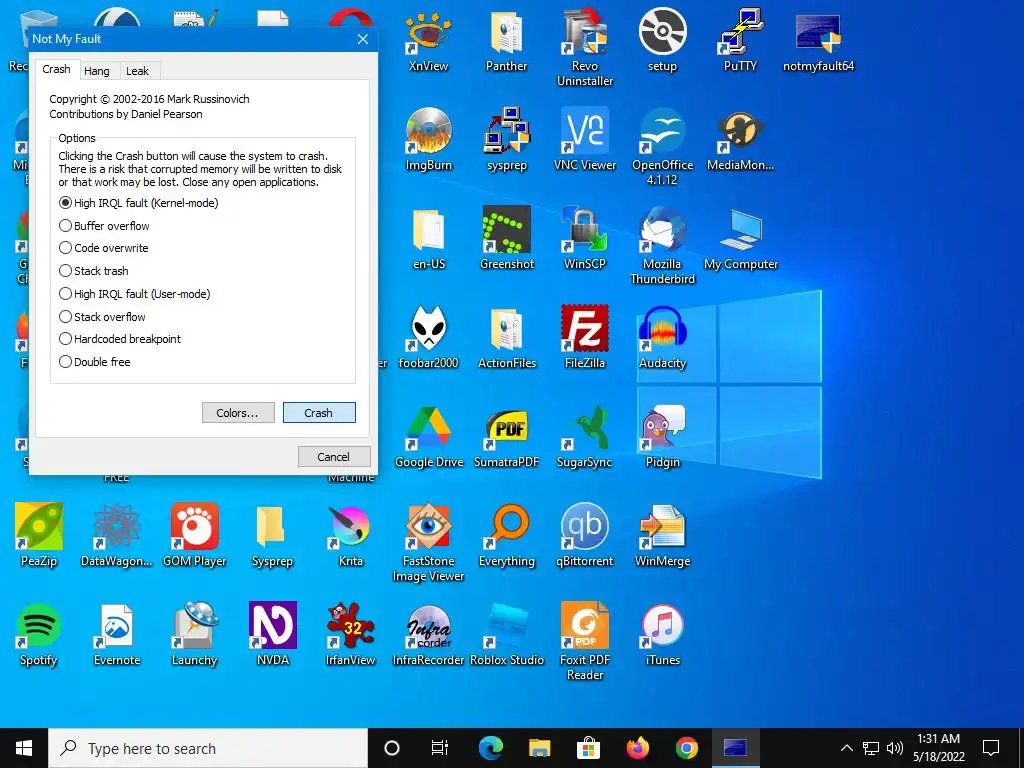Open the notification center icon
This screenshot has height=768, width=1024.
click(x=991, y=748)
